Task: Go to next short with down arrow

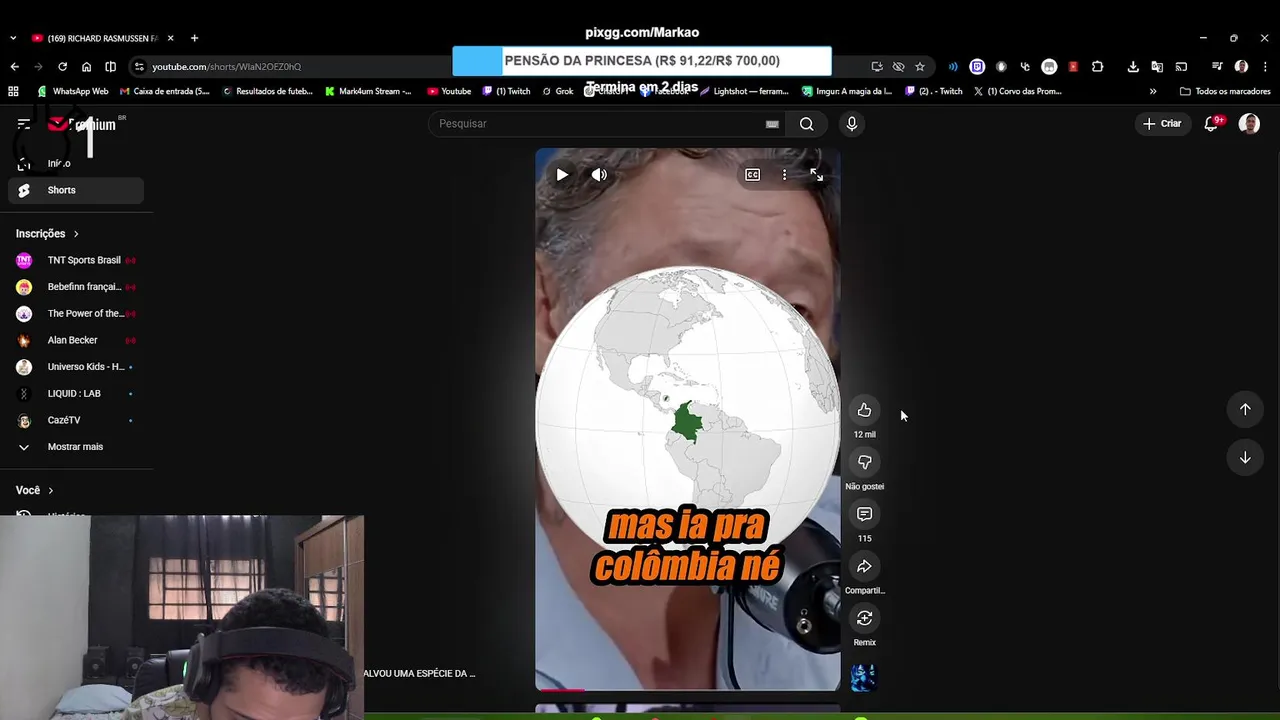Action: coord(1245,457)
